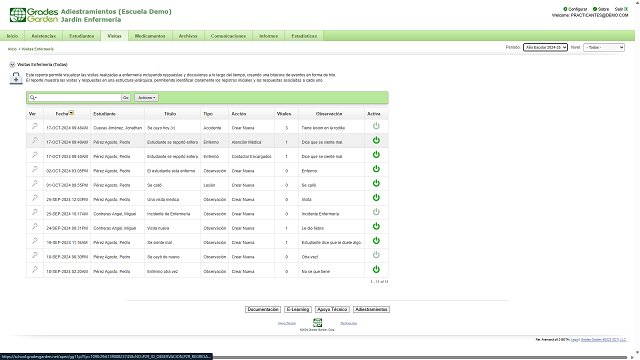The height and width of the screenshot is (360, 640).
Task: Click the Go search button
Action: pyautogui.click(x=126, y=98)
